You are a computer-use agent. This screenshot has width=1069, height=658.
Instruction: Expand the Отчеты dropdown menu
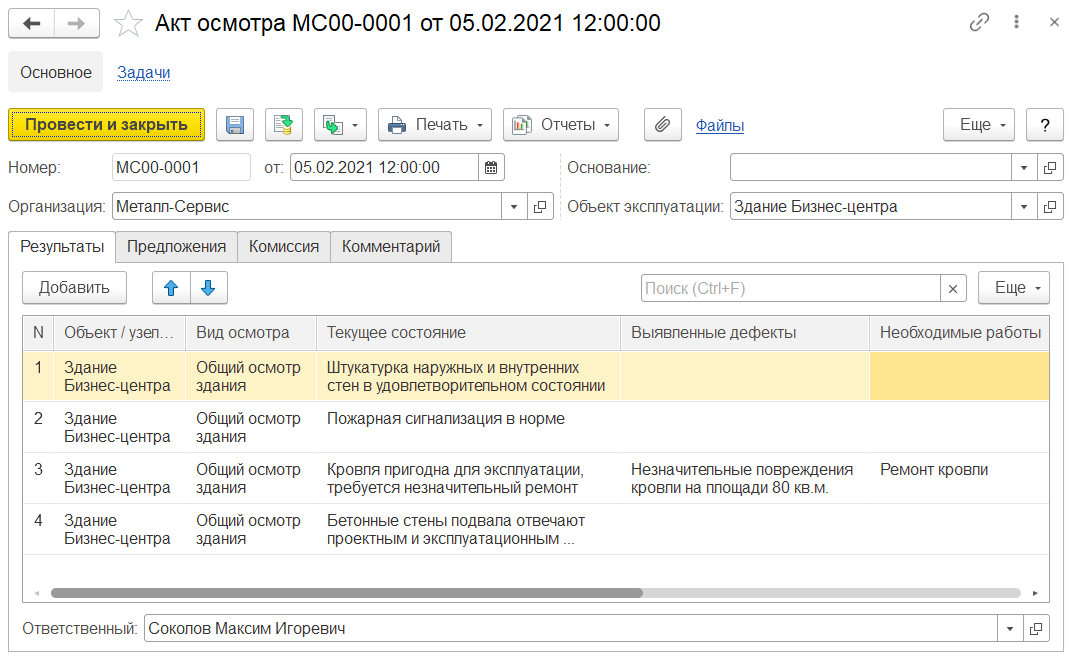[x=560, y=125]
